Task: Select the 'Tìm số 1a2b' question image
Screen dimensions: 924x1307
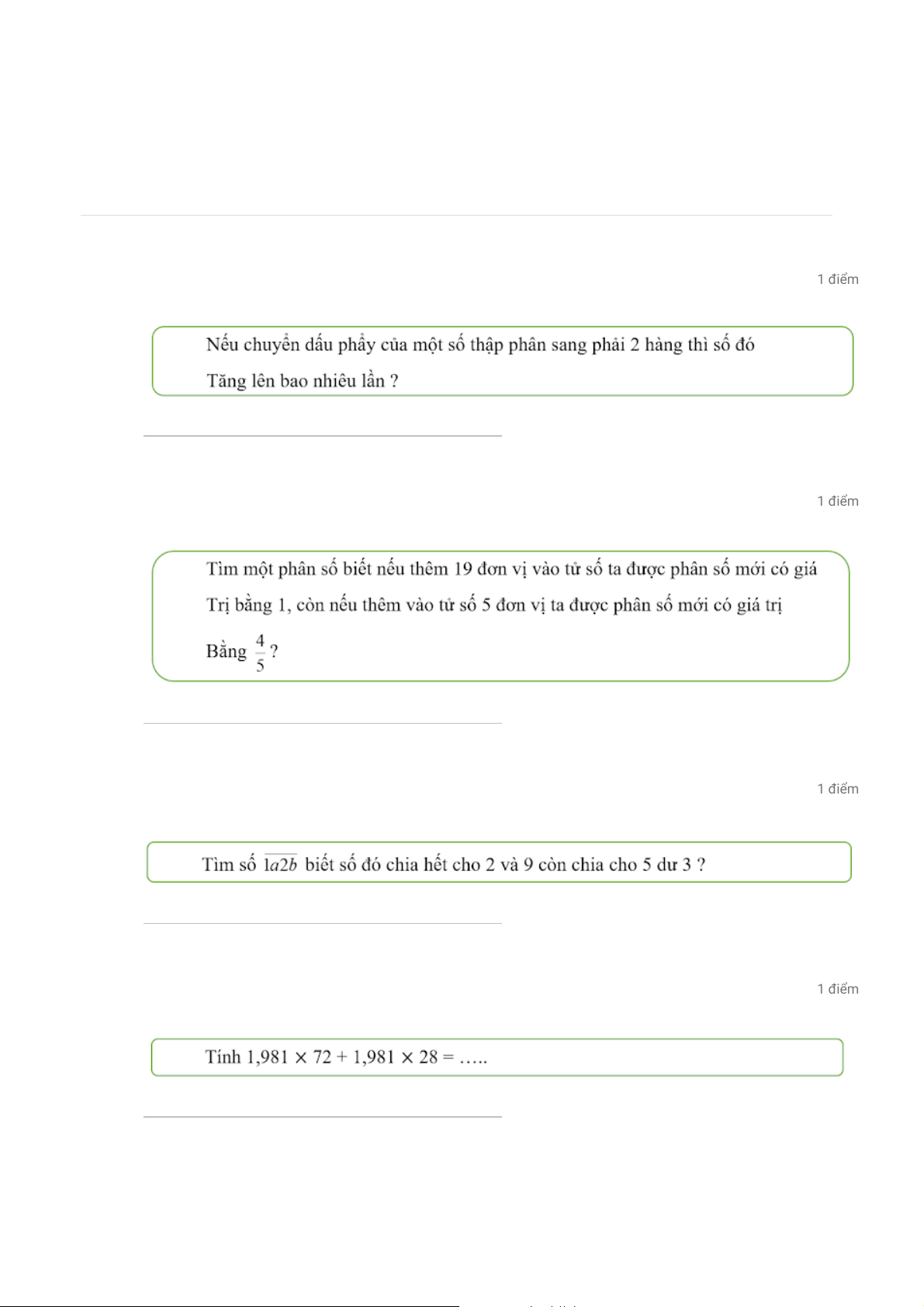Action: point(499,862)
